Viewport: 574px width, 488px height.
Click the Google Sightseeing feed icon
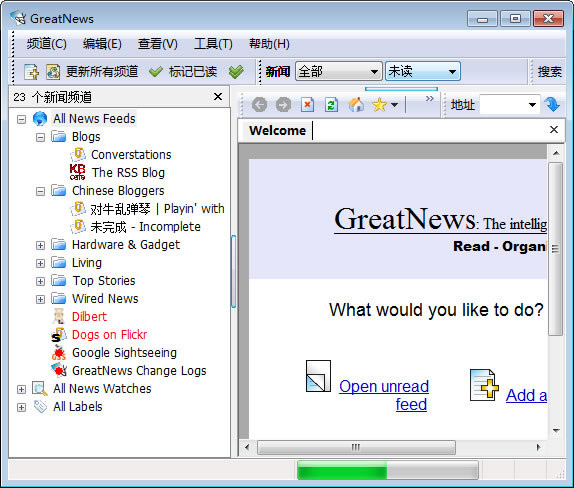coord(59,353)
